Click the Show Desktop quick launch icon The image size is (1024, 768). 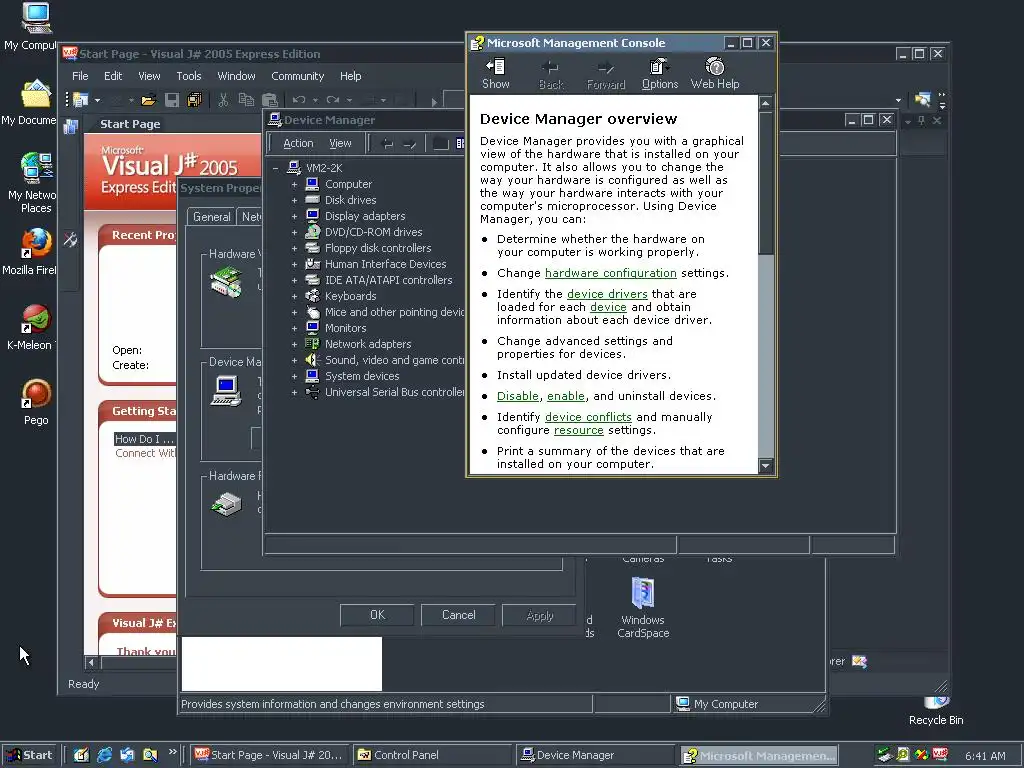pyautogui.click(x=81, y=755)
